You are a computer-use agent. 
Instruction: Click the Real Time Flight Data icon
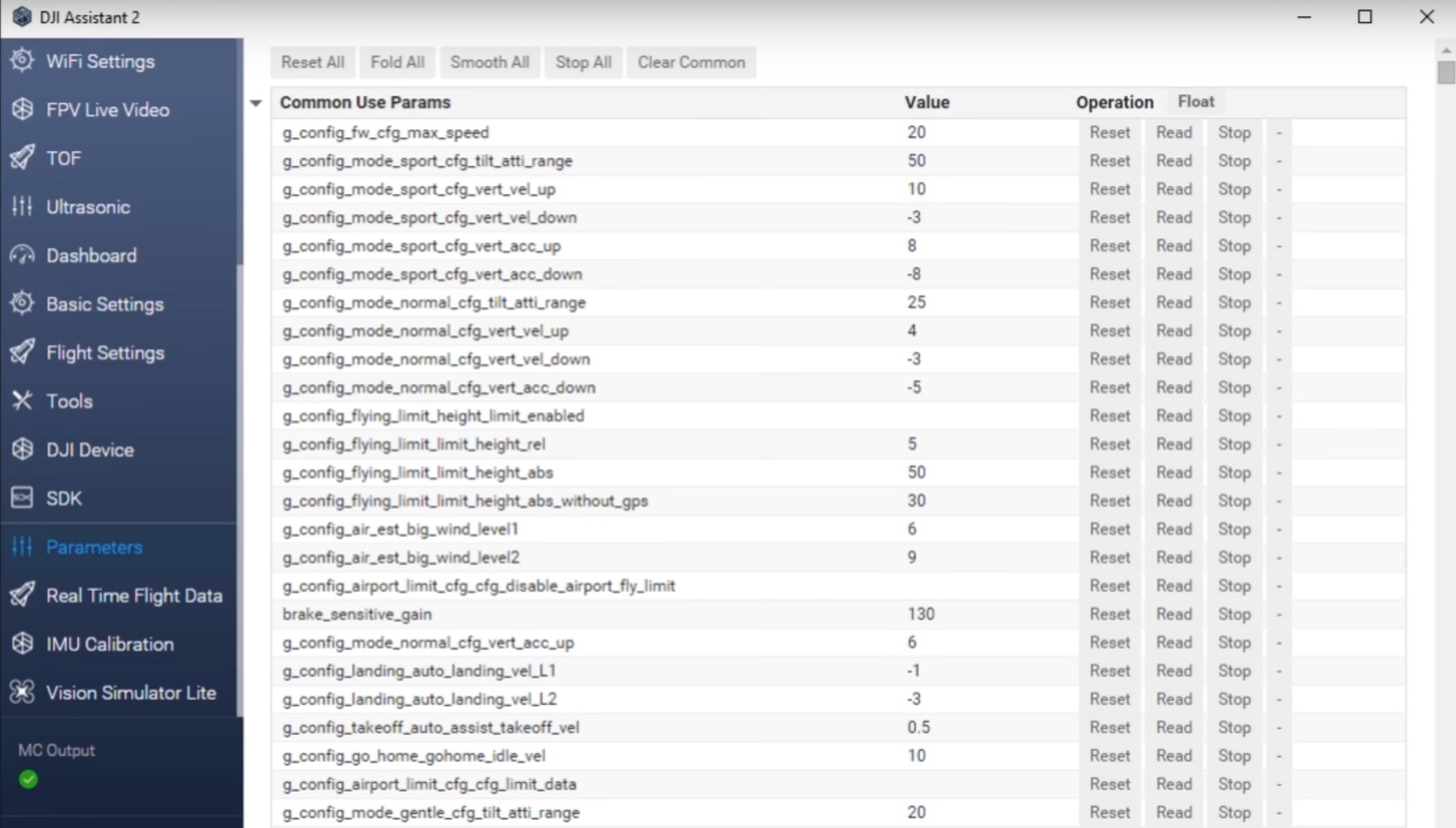(x=22, y=596)
